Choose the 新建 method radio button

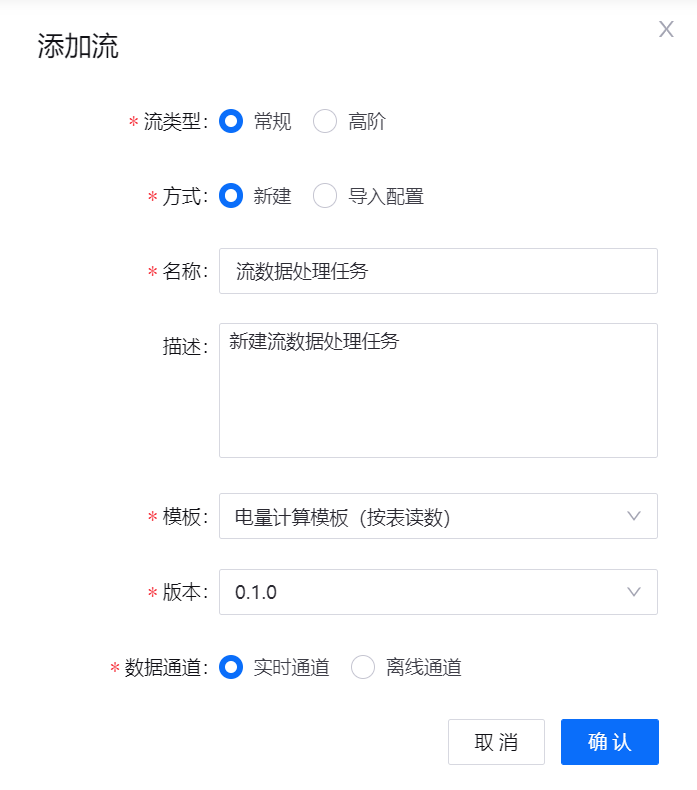point(231,196)
